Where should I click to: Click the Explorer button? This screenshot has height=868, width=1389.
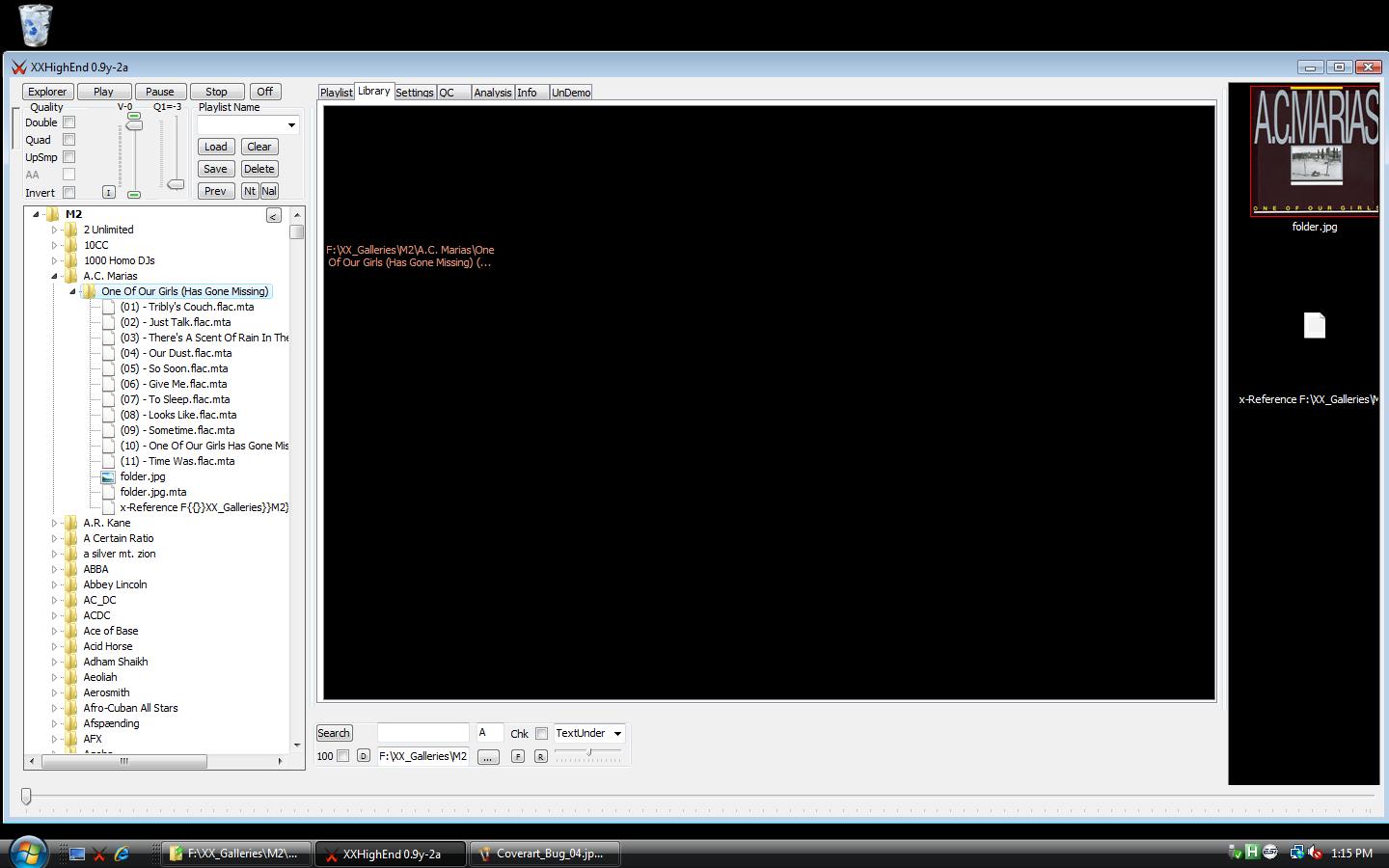[47, 92]
